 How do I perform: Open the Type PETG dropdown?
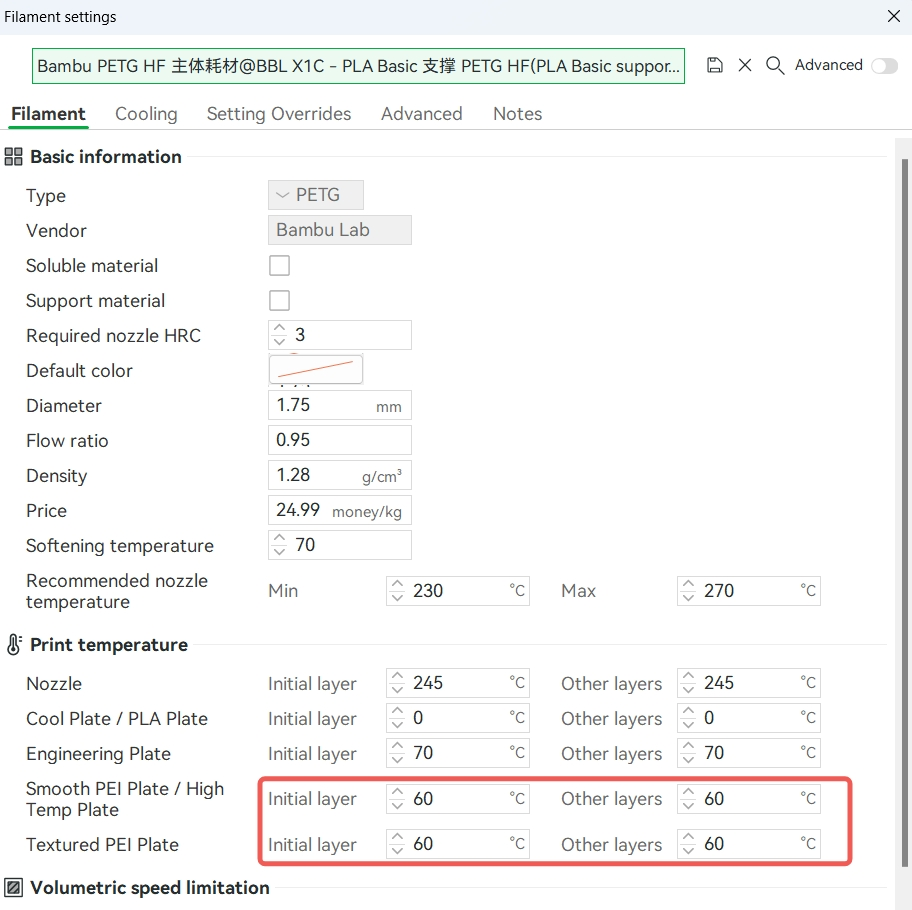[316, 195]
